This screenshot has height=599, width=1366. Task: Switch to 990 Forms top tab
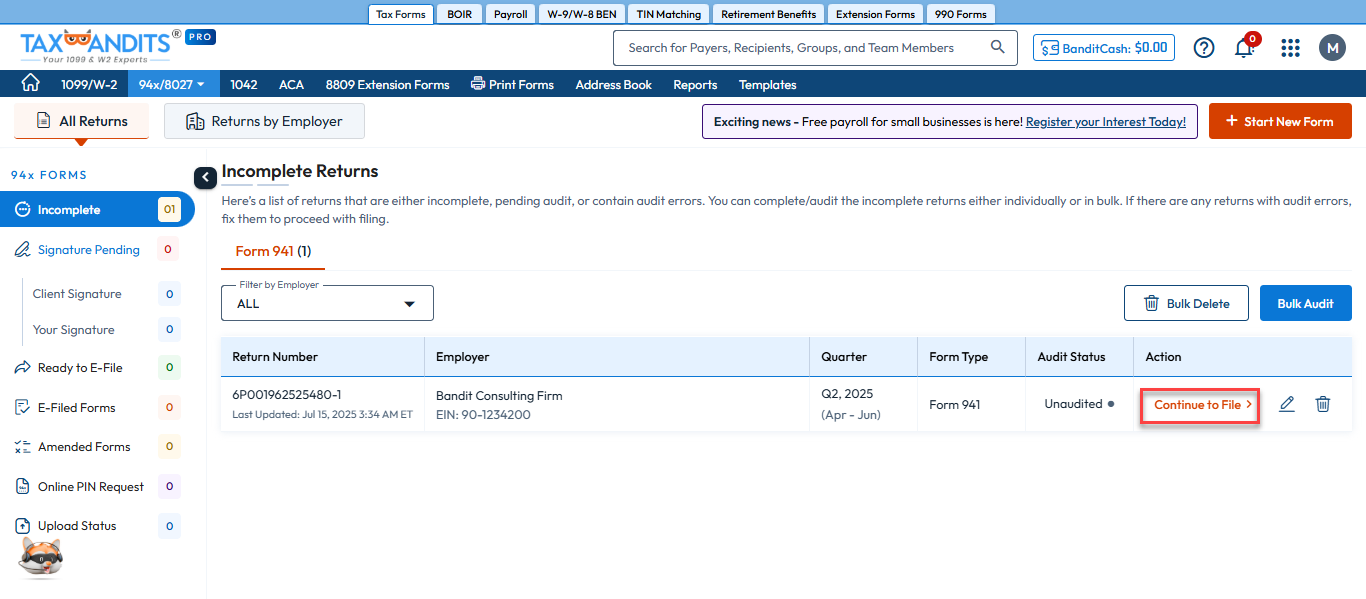click(960, 14)
